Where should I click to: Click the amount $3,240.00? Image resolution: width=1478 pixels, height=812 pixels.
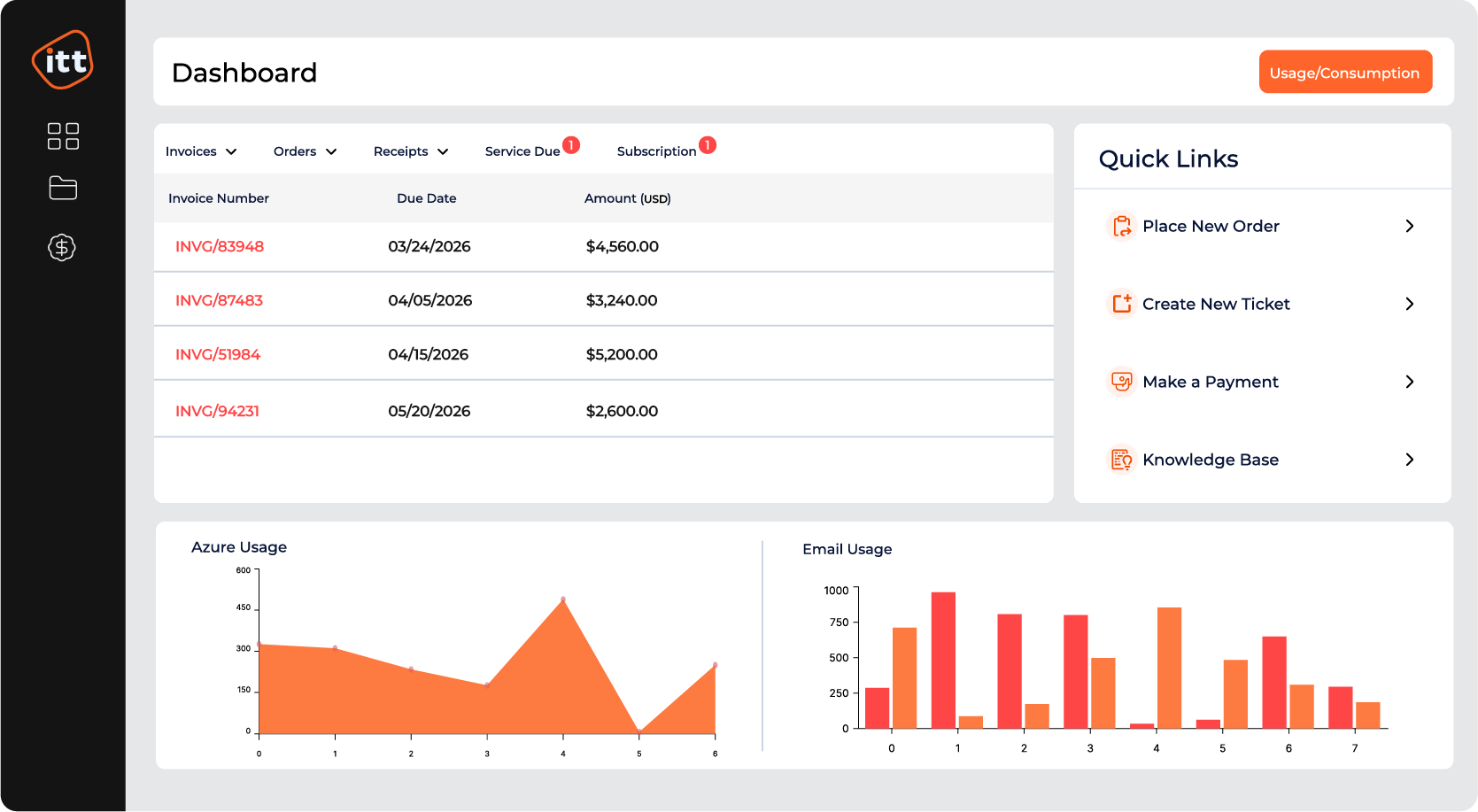pos(622,300)
